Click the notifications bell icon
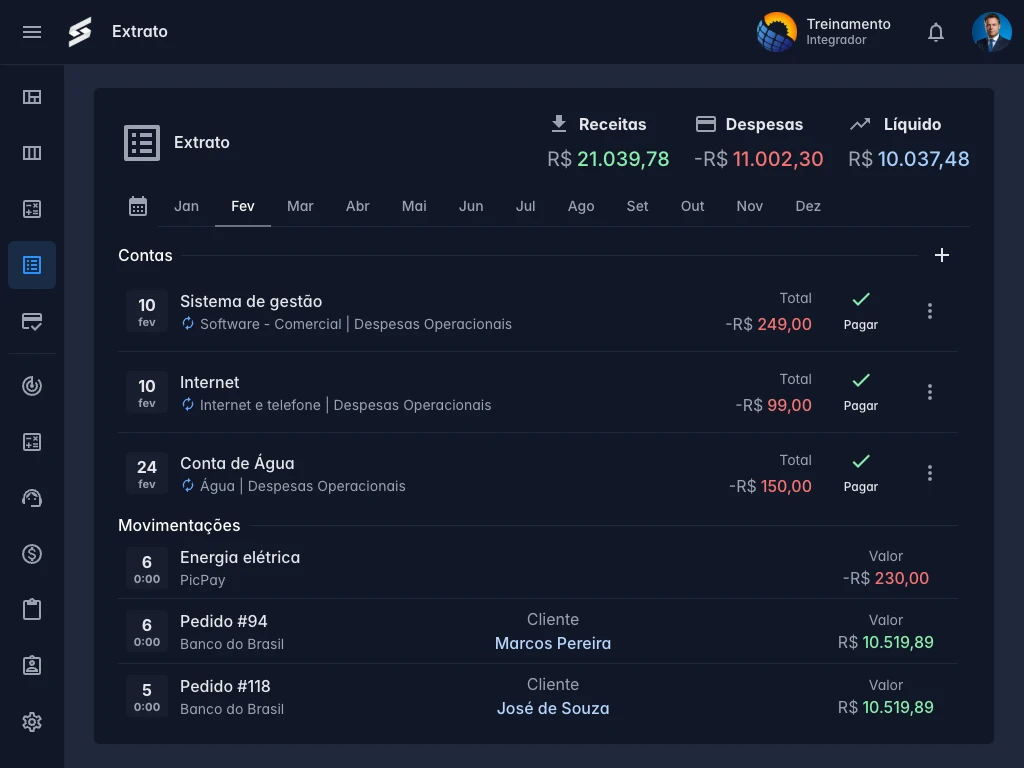This screenshot has width=1024, height=768. point(936,31)
